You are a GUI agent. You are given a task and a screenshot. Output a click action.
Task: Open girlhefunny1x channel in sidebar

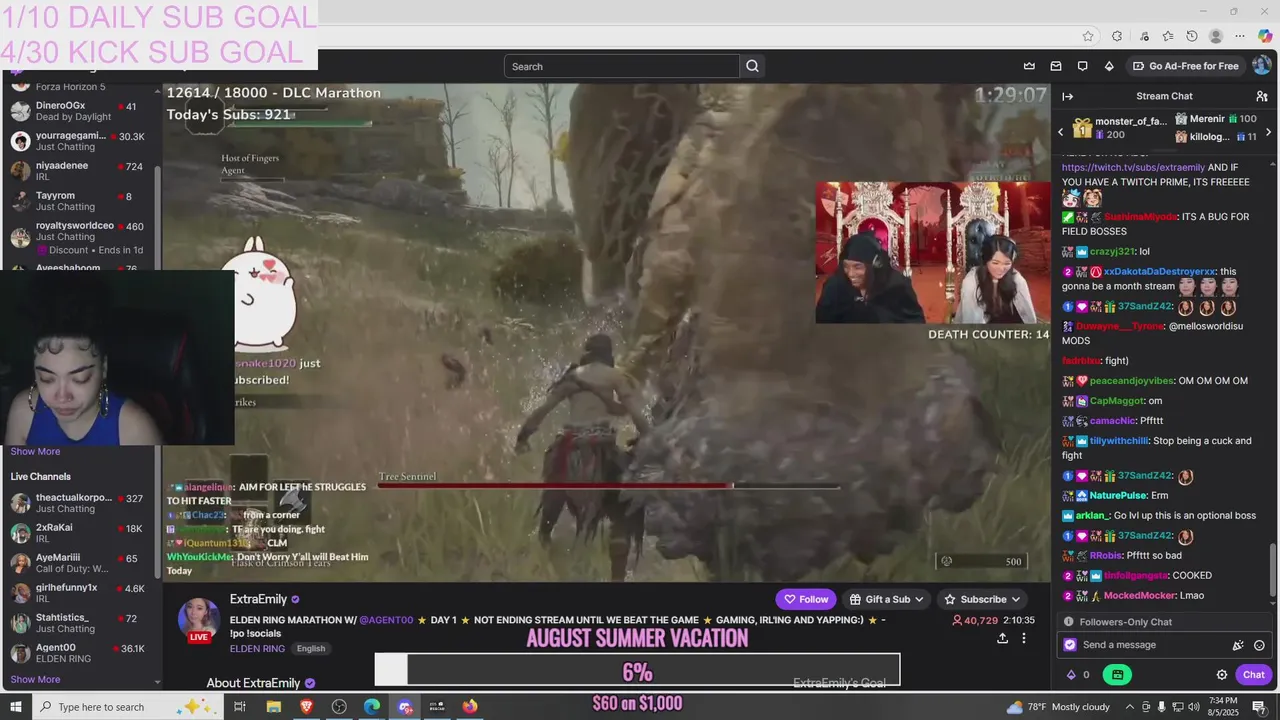click(80, 593)
